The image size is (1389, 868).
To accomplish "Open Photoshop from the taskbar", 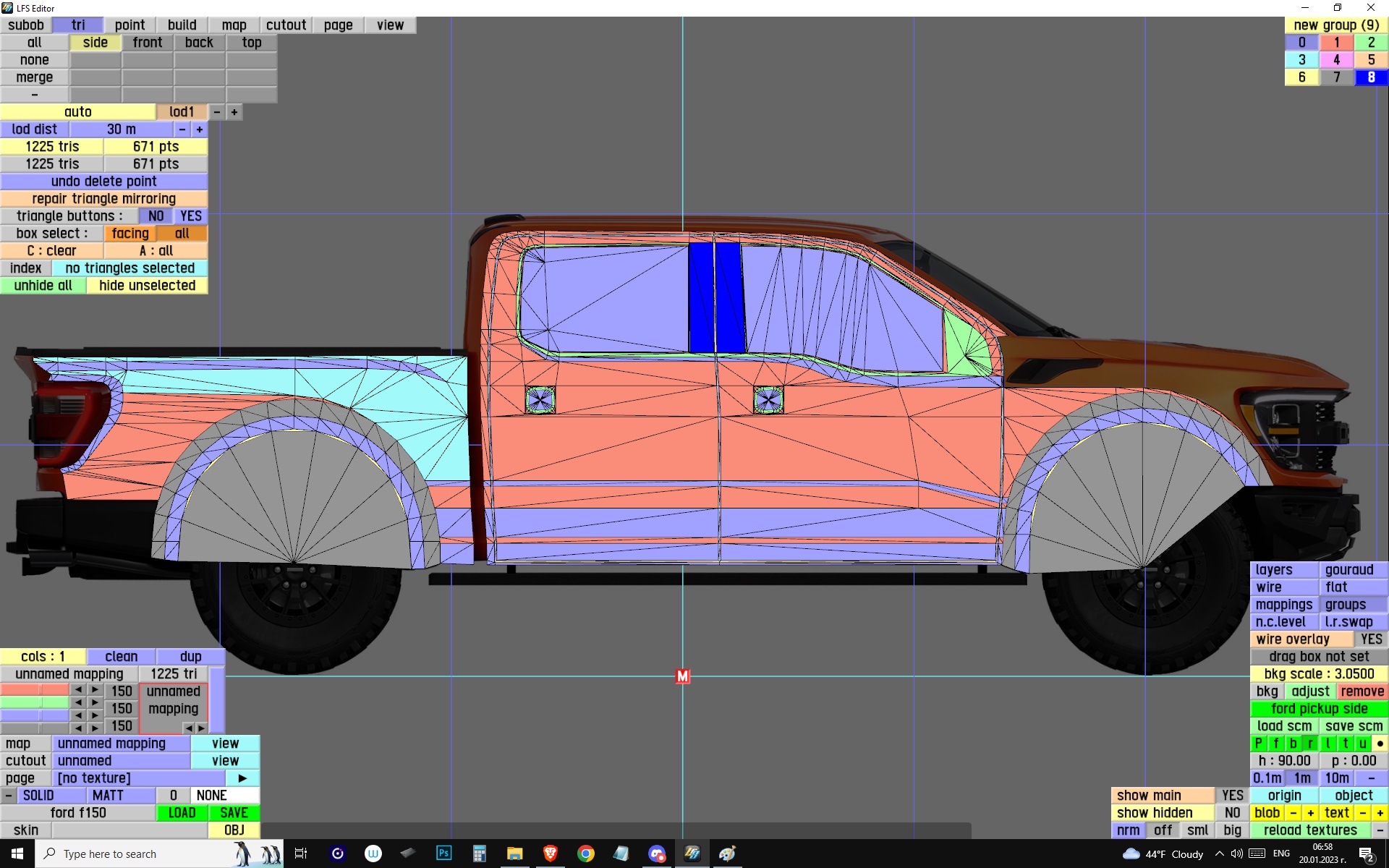I will point(443,854).
